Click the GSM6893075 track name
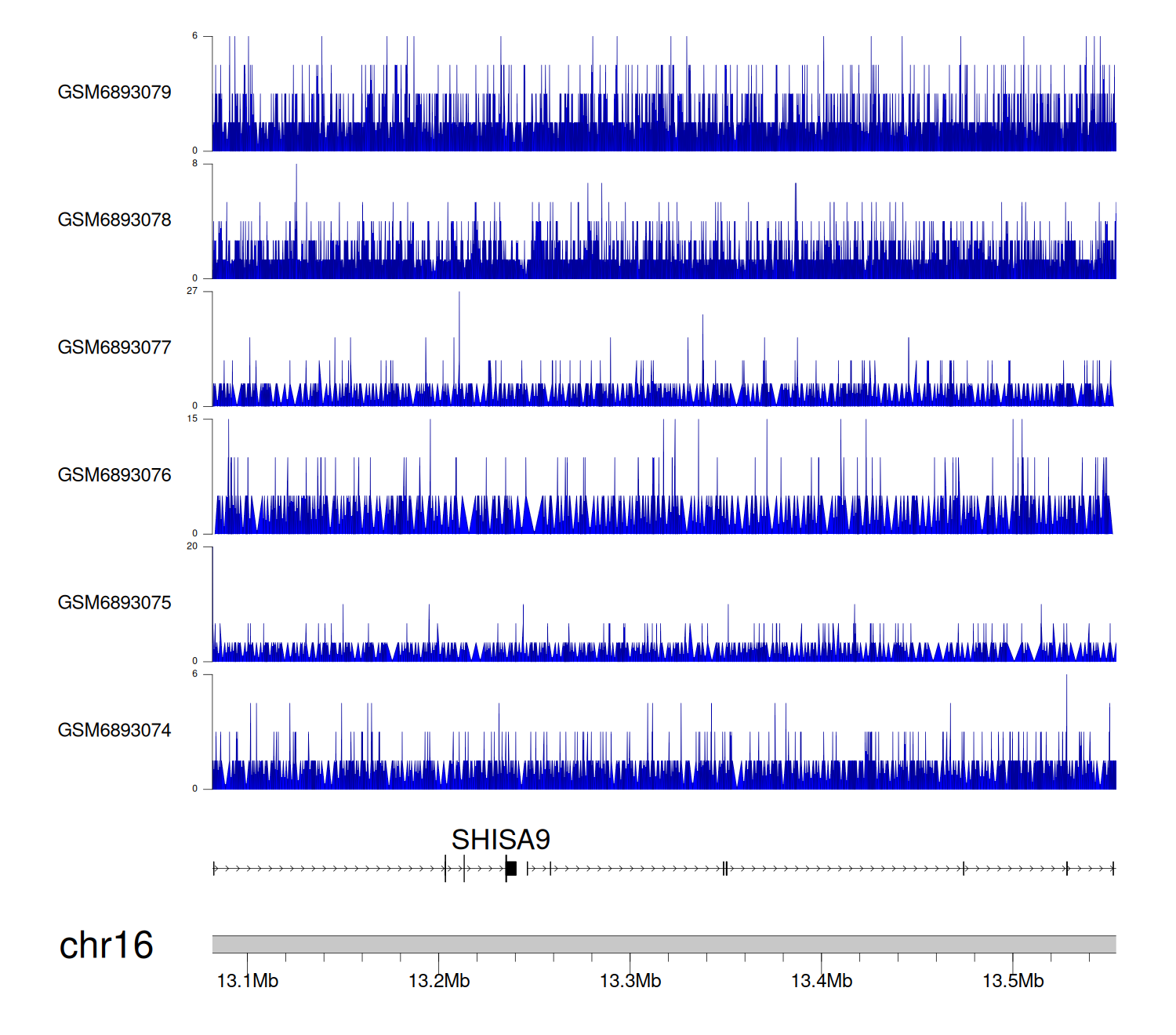Viewport: 1176px width, 1035px height. coord(114,603)
